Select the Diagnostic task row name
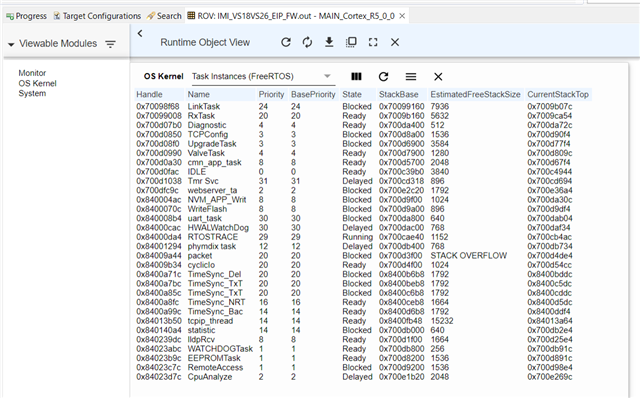Image resolution: width=640 pixels, height=398 pixels. point(207,125)
